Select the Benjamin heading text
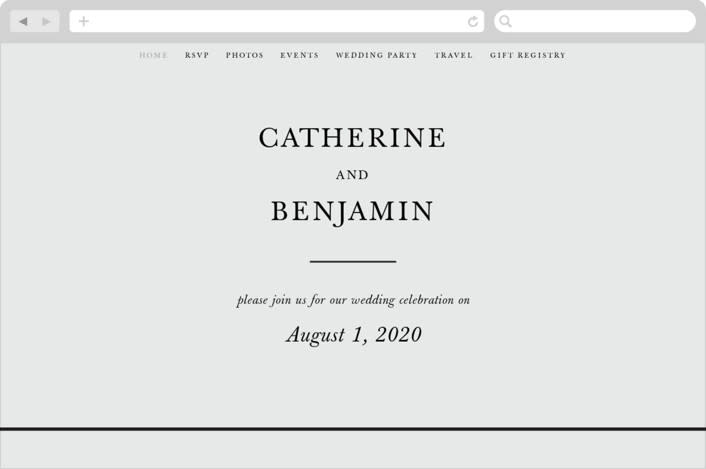706x469 pixels. tap(352, 212)
